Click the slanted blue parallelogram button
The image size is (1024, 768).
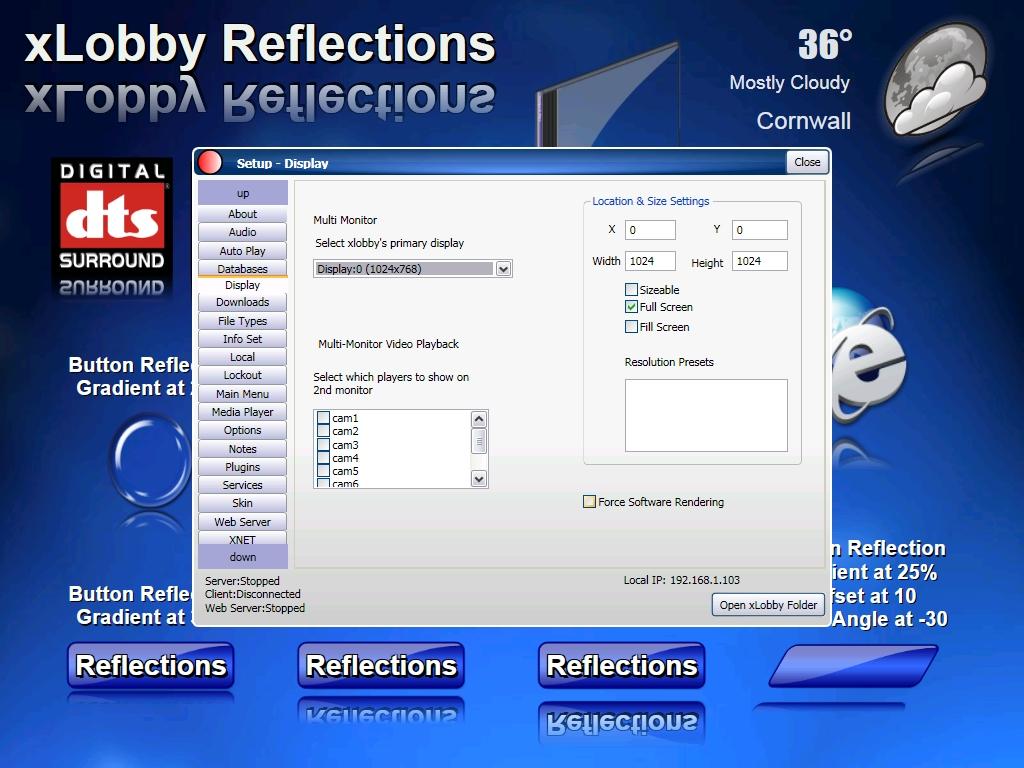pyautogui.click(x=853, y=666)
